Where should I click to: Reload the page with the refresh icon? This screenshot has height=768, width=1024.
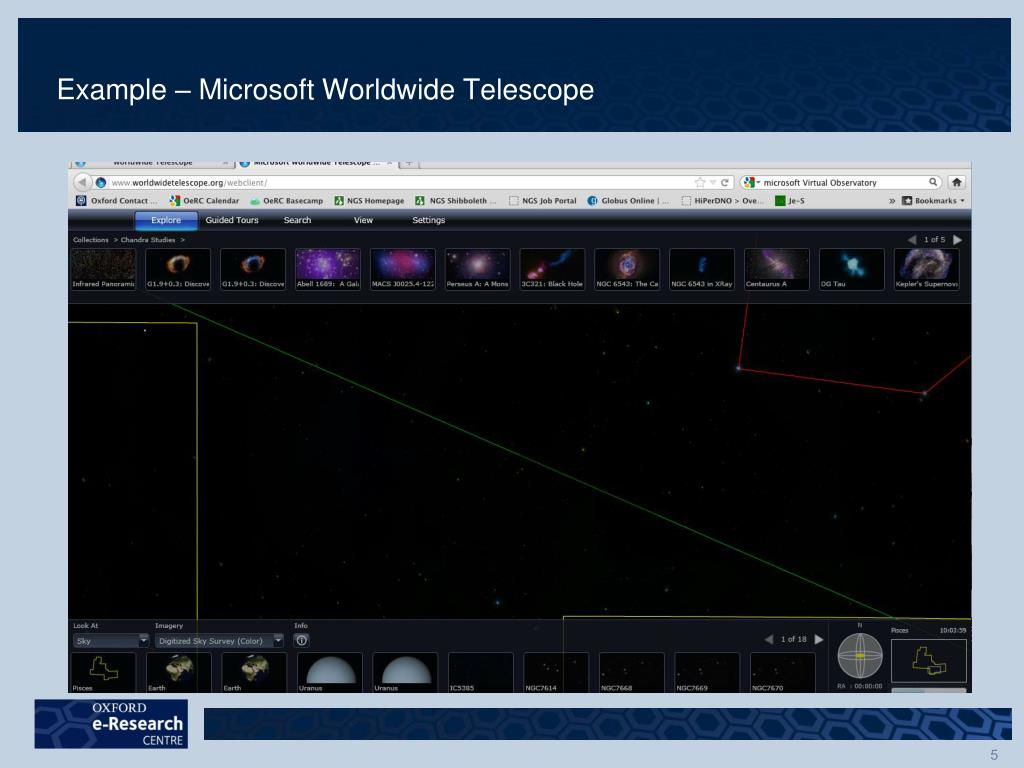pyautogui.click(x=724, y=183)
